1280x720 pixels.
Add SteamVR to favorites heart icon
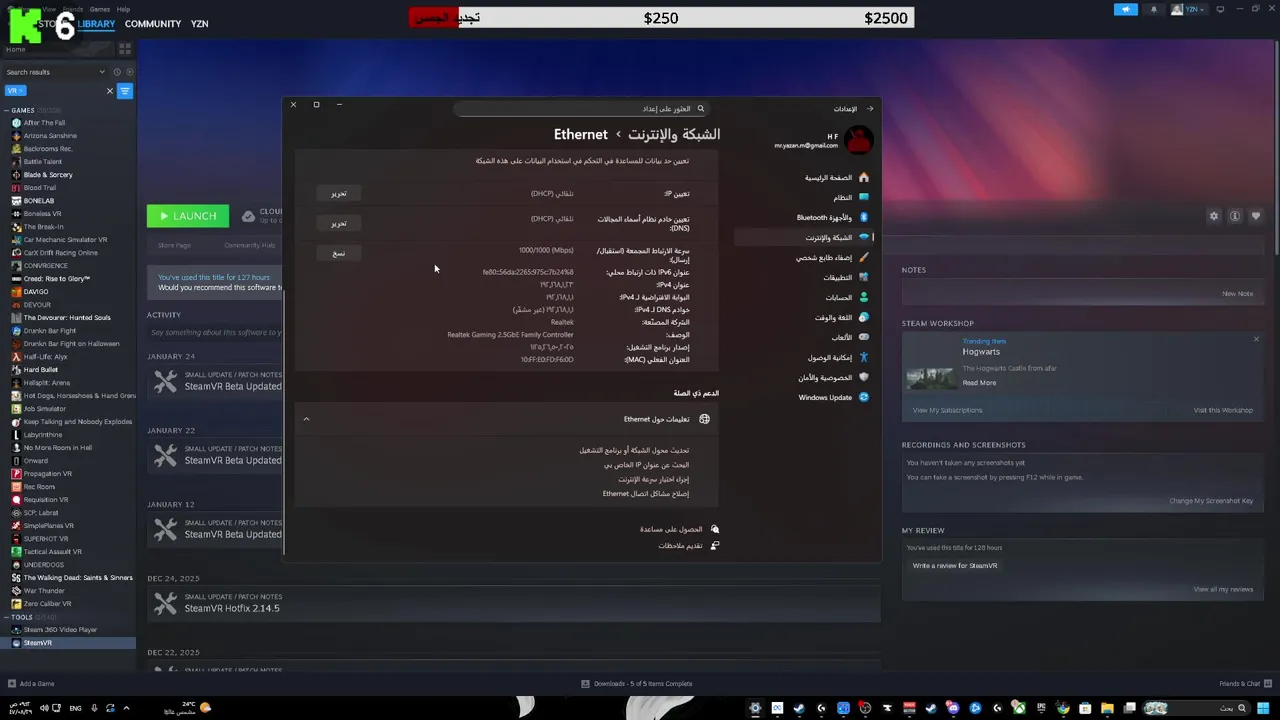[x=1256, y=216]
